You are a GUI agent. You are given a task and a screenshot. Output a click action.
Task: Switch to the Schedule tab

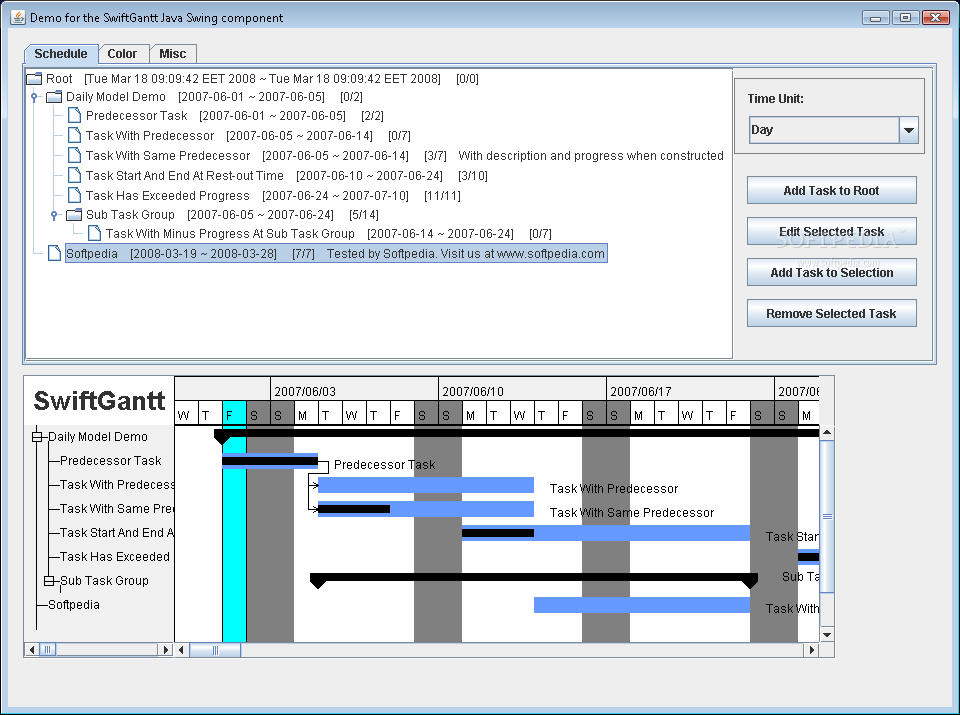pos(61,54)
